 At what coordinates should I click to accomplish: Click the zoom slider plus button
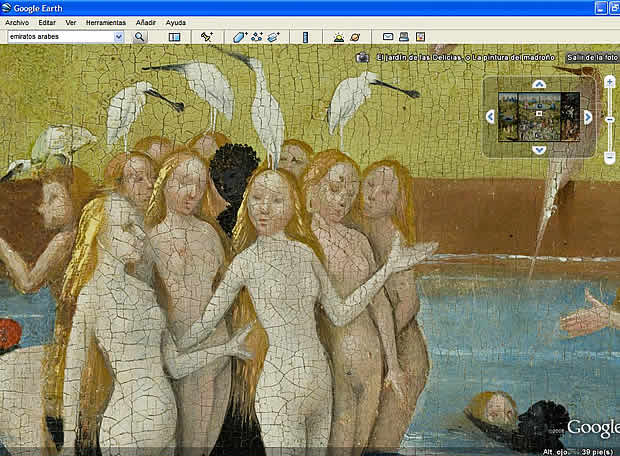point(610,81)
